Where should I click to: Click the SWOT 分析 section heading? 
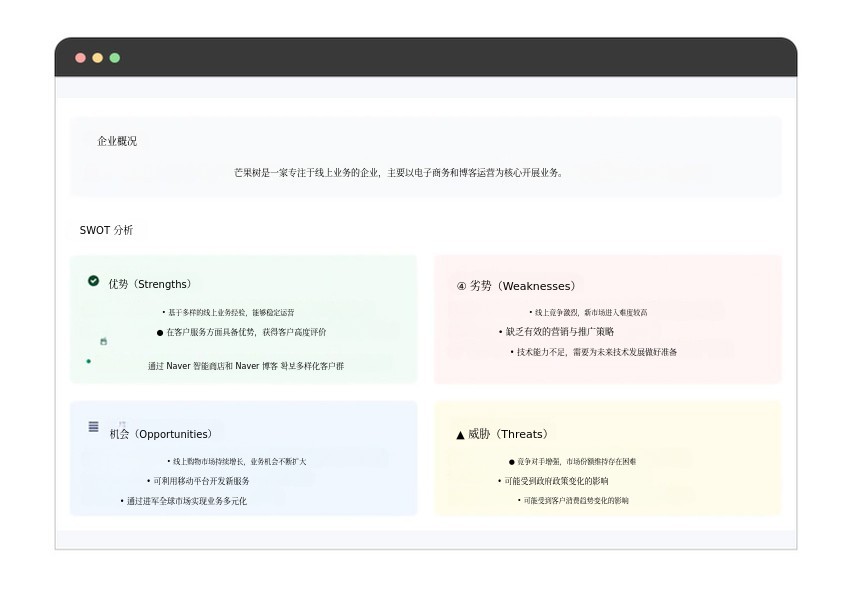click(106, 230)
